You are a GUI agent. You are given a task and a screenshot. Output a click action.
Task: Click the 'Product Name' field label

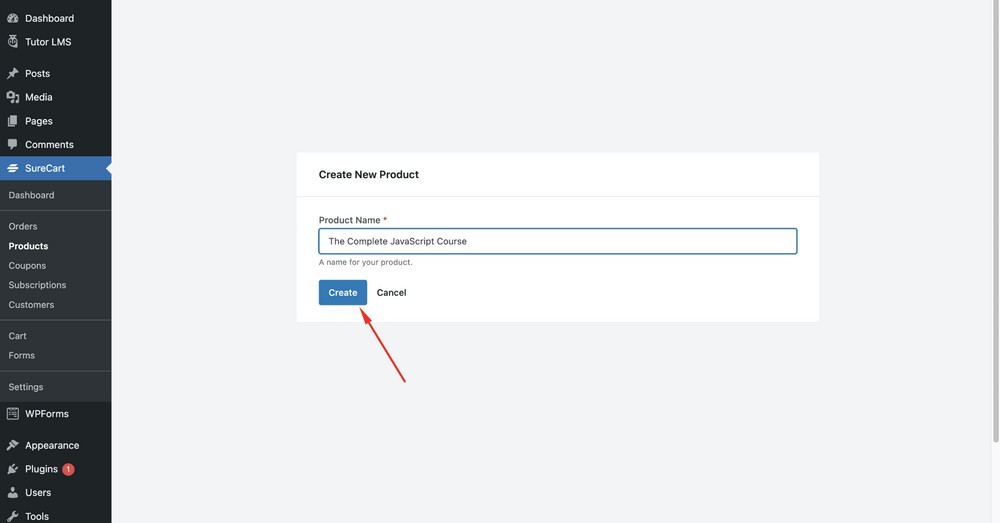point(349,220)
